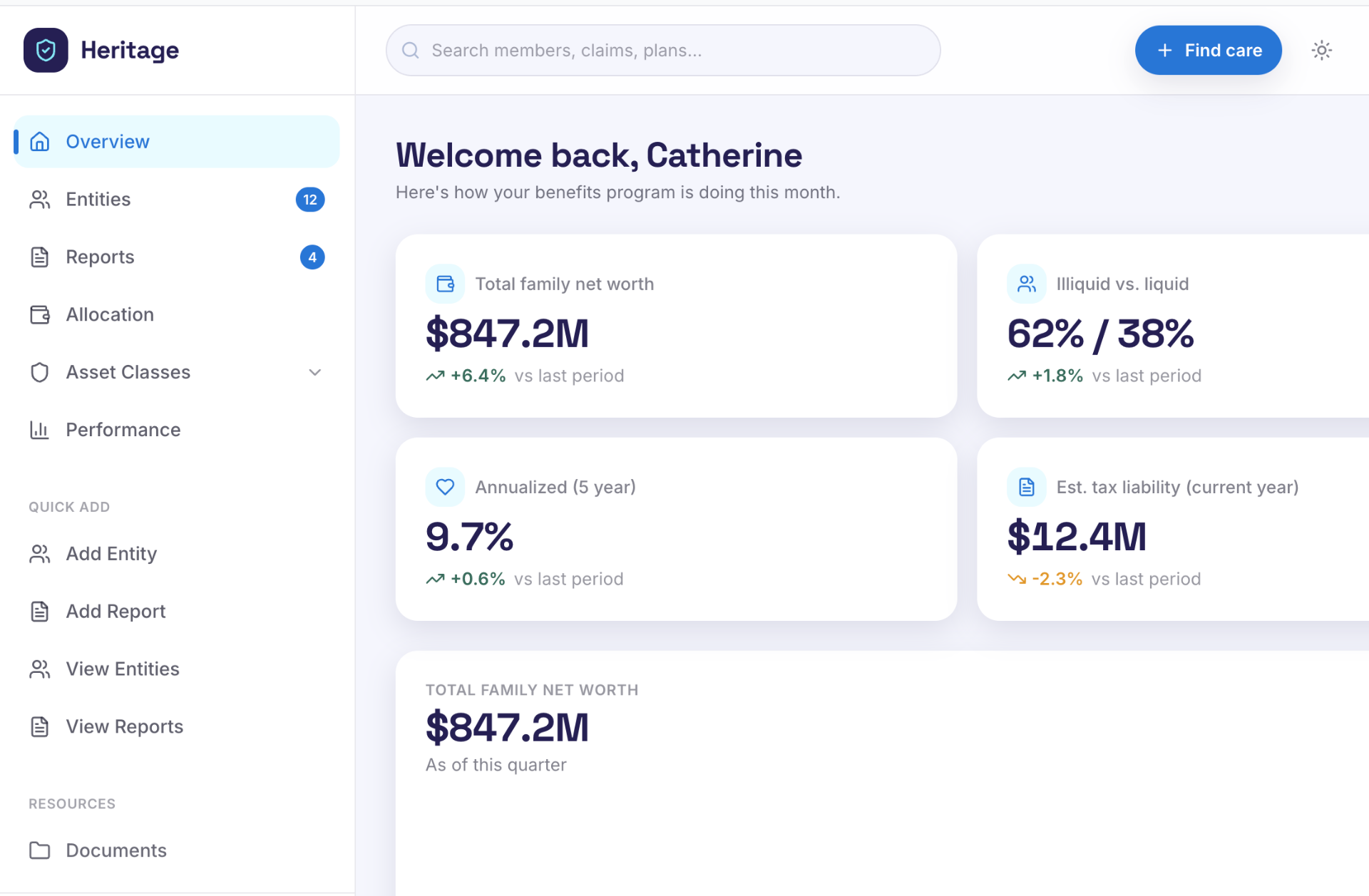
Task: Click the trend-up arrow beside +1.8%
Action: point(1017,376)
